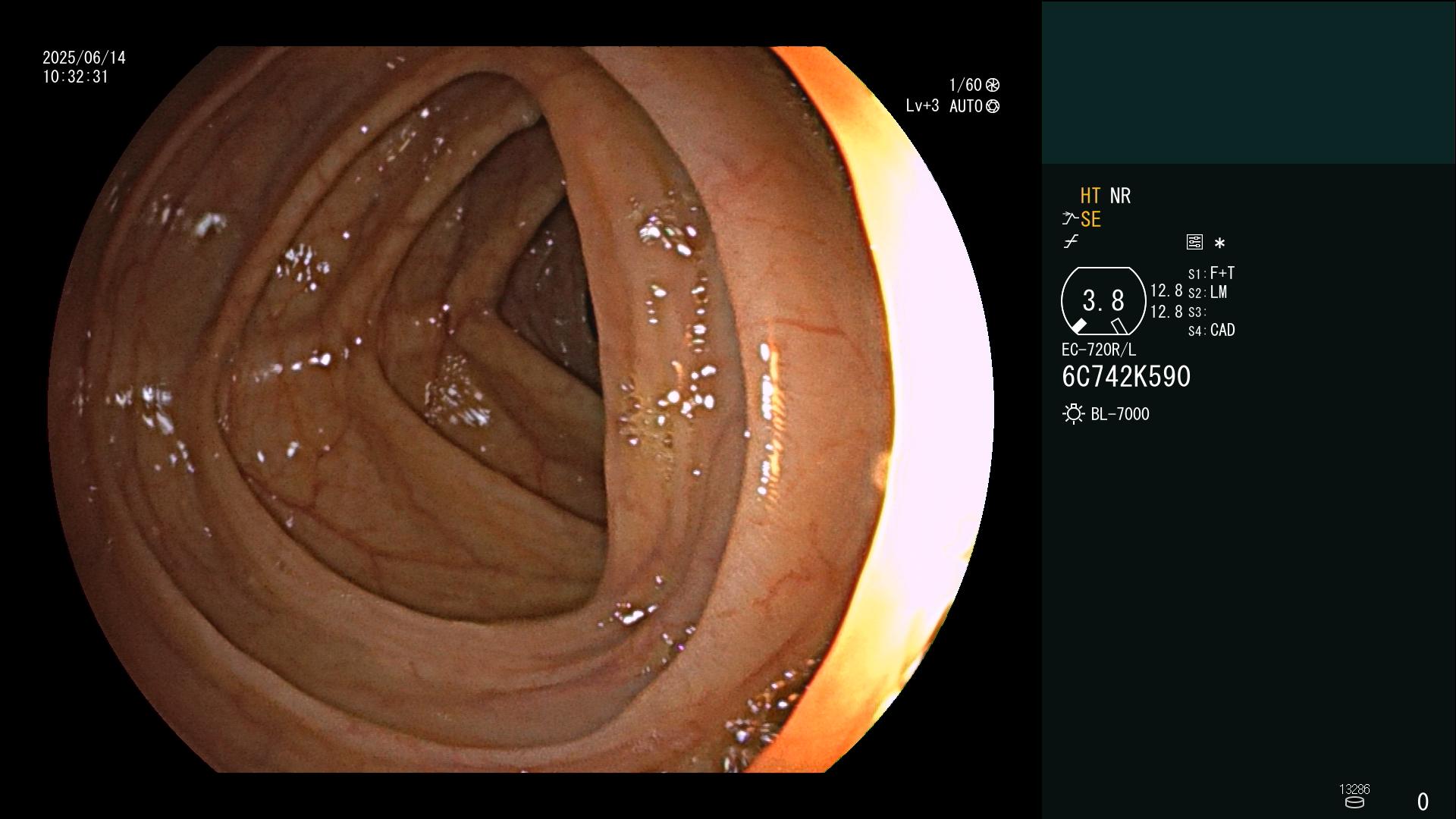Click the 1/60 shutter speed value
The height and width of the screenshot is (819, 1456).
pyautogui.click(x=965, y=85)
